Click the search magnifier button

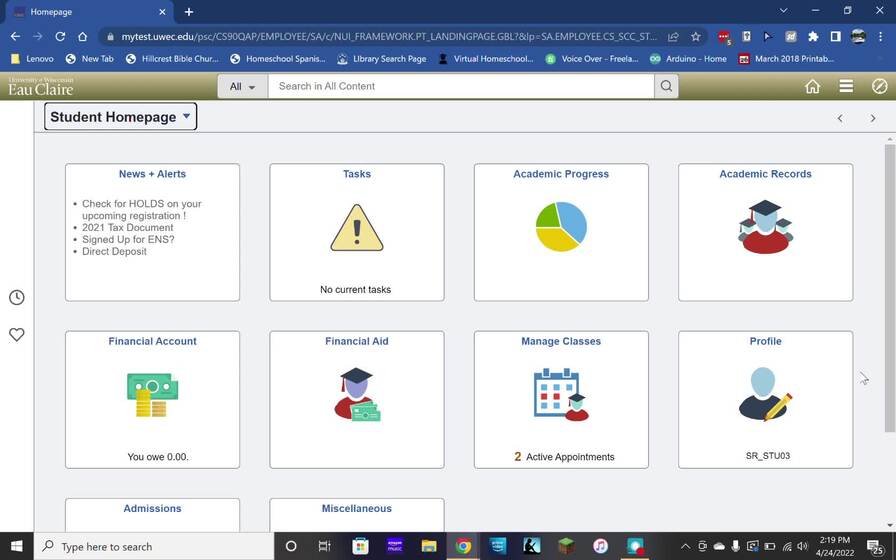(x=667, y=86)
